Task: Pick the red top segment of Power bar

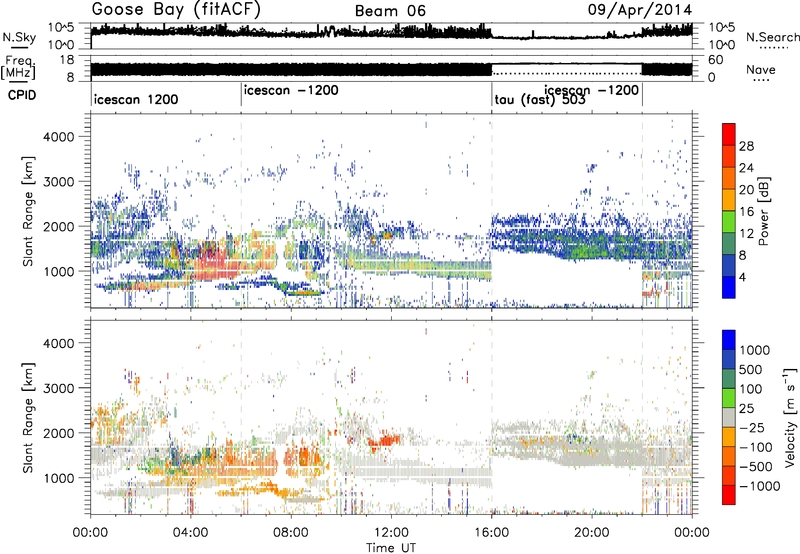Action: tap(729, 134)
